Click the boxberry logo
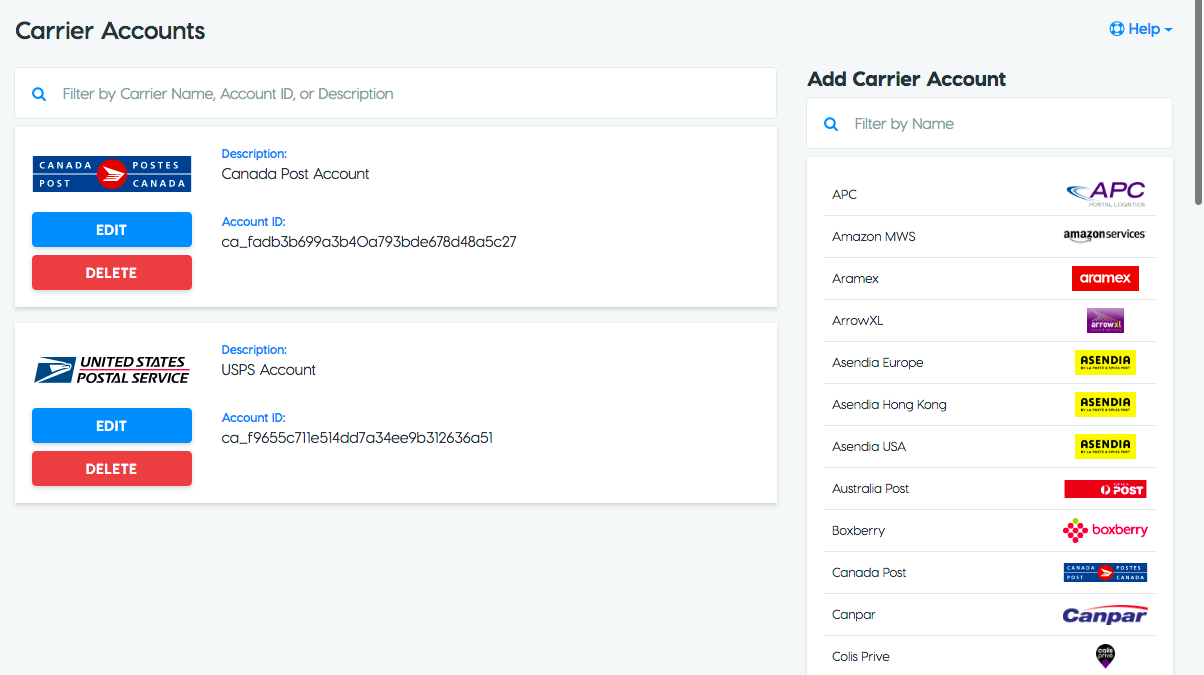 click(1105, 530)
